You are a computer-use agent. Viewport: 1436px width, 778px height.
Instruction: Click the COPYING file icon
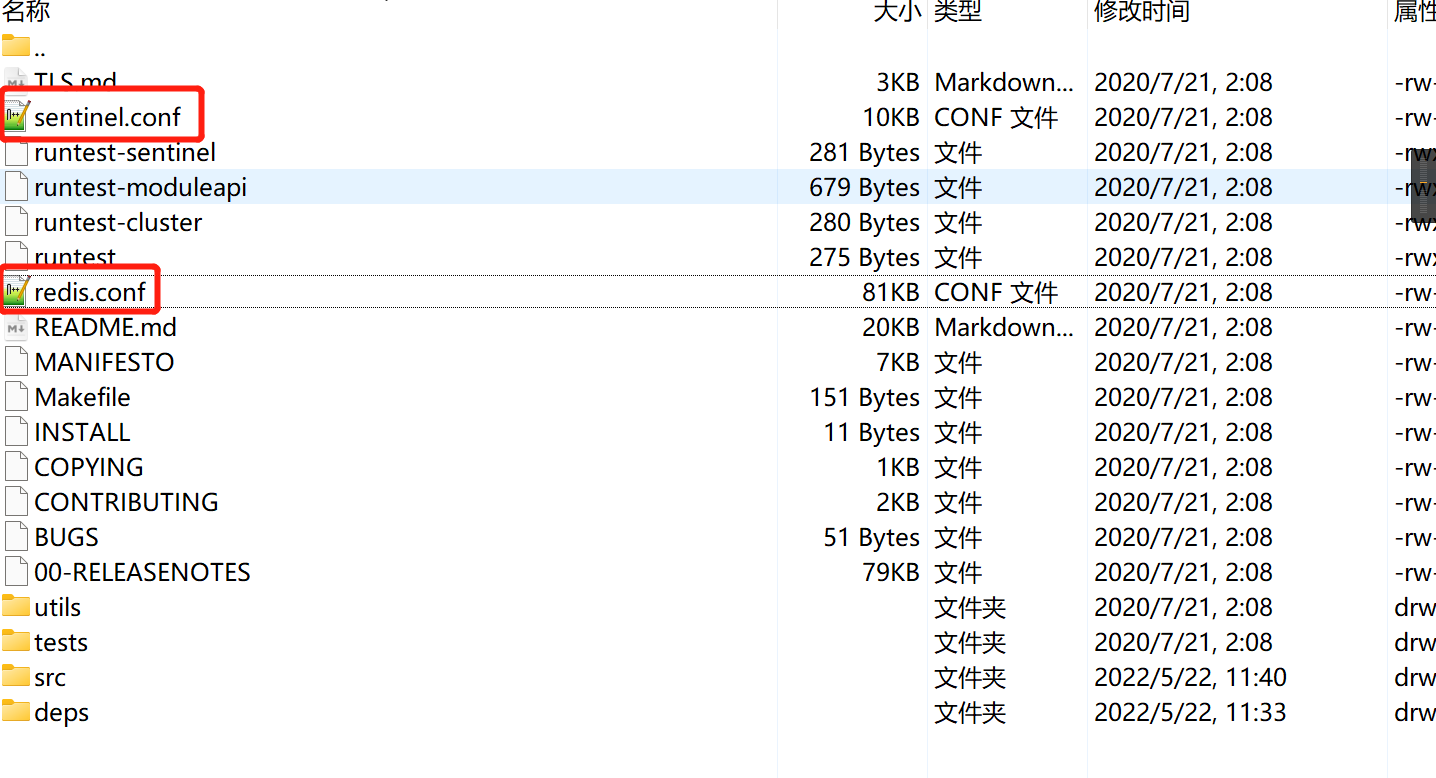[16, 467]
